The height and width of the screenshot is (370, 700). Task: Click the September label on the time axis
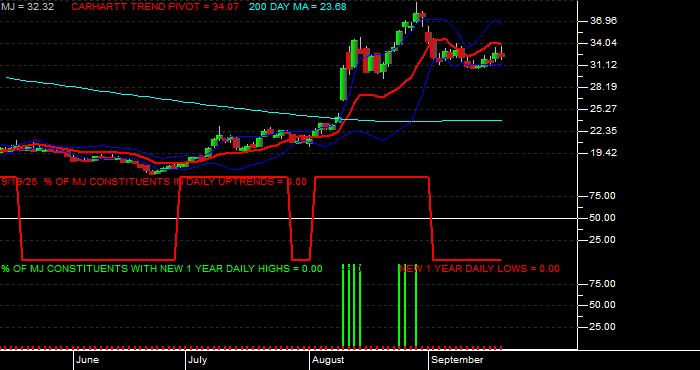point(458,360)
